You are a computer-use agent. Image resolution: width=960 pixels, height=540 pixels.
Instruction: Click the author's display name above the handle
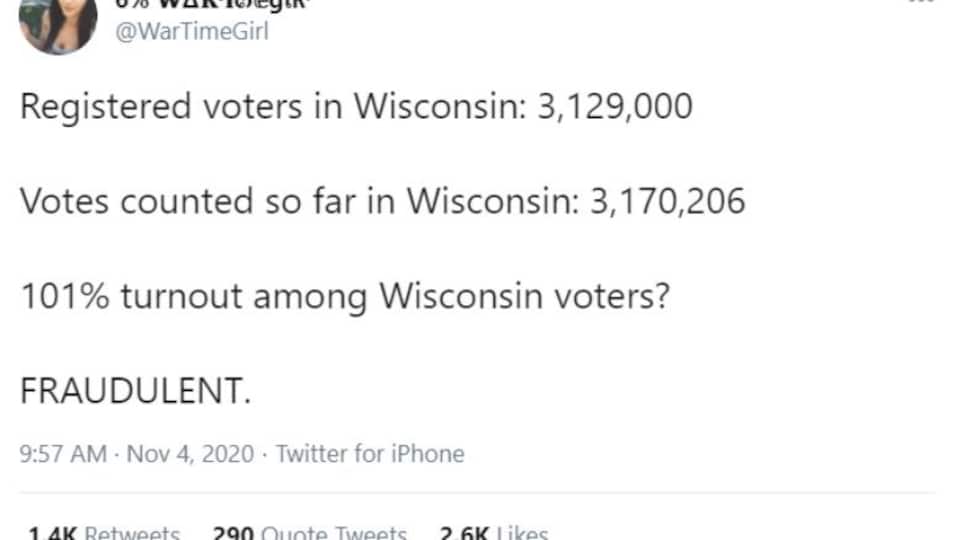192,5
